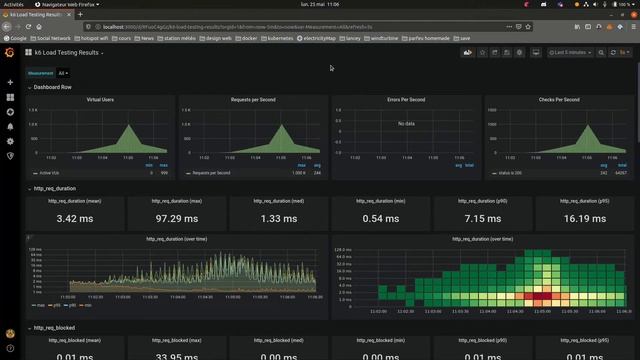Open Alerting bell icon in sidebar
The height and width of the screenshot is (360, 640).
[10, 127]
